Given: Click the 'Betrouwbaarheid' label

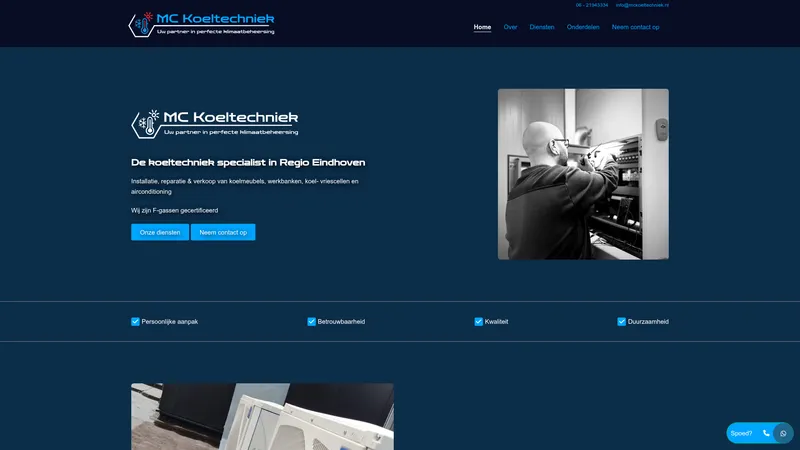Looking at the screenshot, I should tap(341, 321).
